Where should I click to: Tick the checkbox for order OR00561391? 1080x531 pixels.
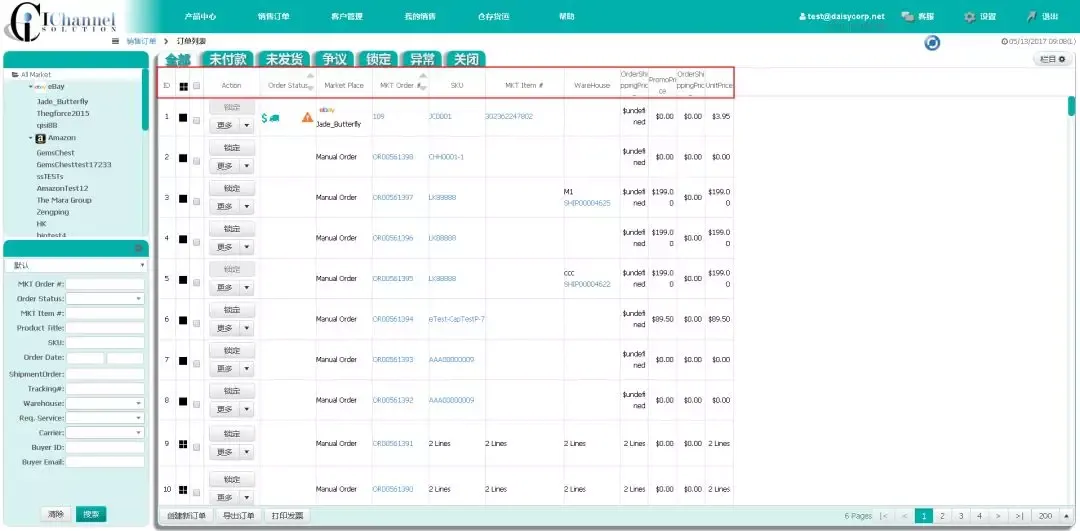[196, 448]
